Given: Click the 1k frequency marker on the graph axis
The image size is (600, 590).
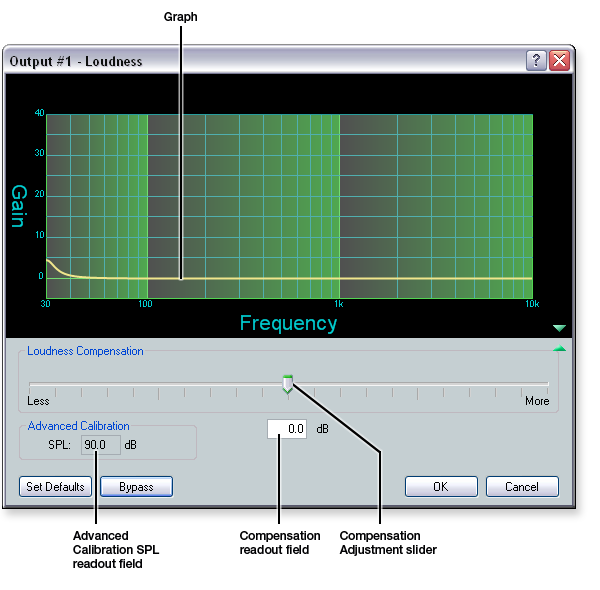Looking at the screenshot, I should click(339, 304).
